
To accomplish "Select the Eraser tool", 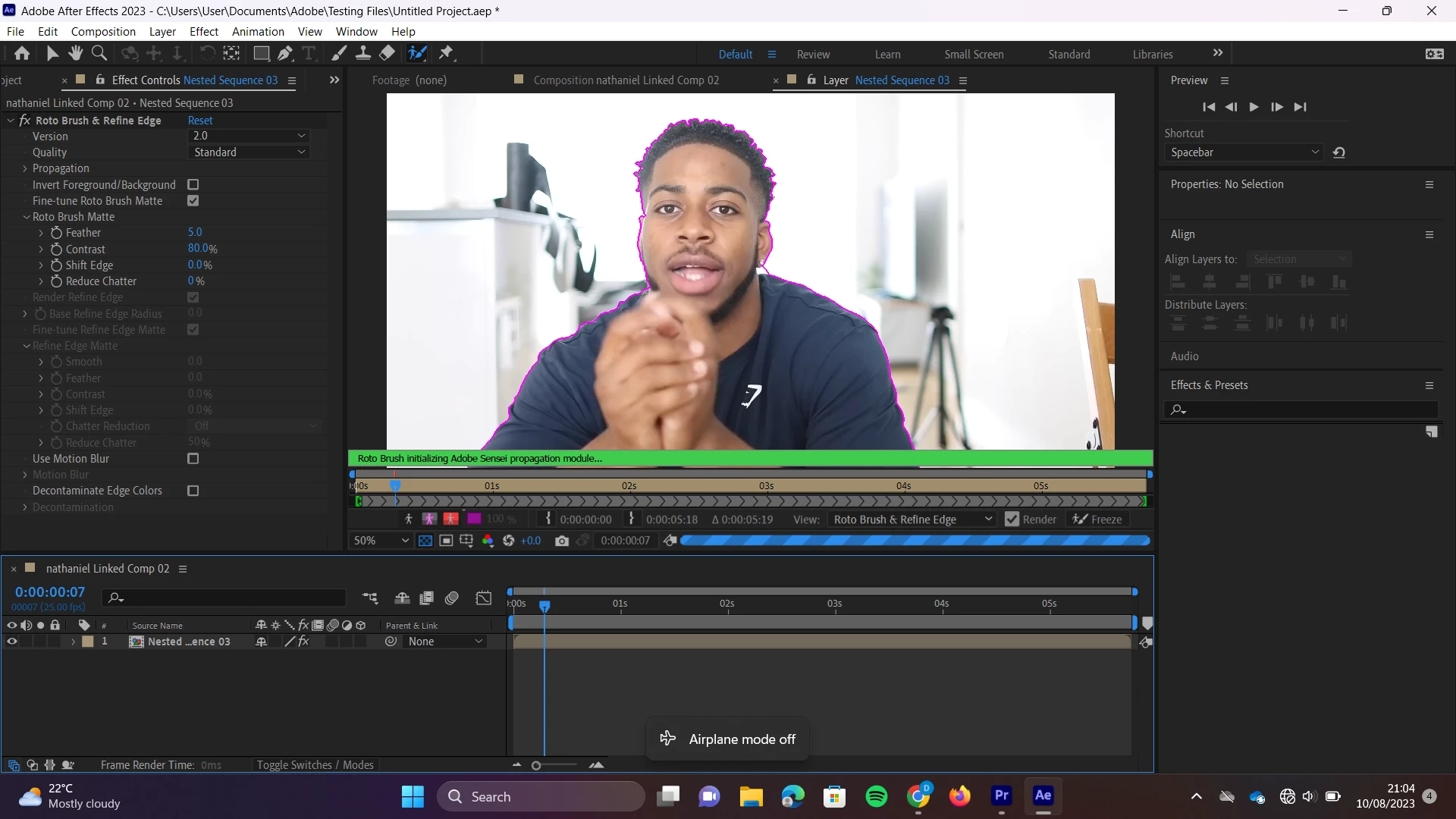I will 387,53.
